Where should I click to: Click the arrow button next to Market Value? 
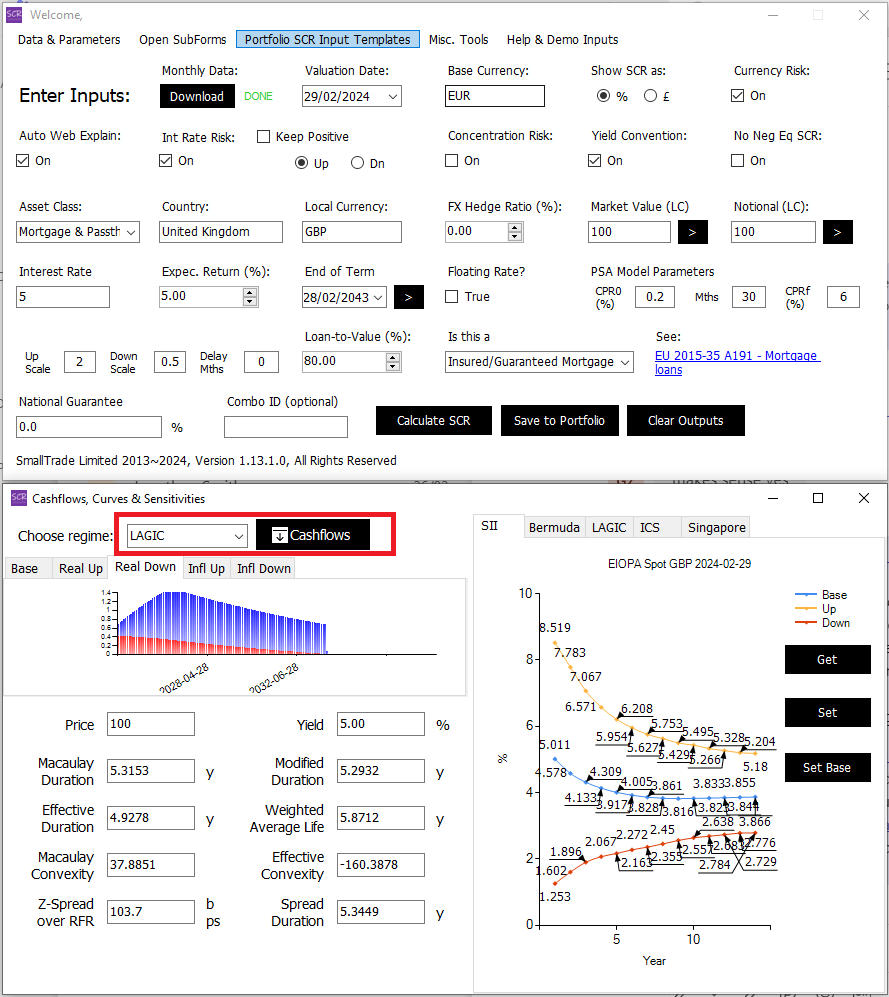coord(693,232)
